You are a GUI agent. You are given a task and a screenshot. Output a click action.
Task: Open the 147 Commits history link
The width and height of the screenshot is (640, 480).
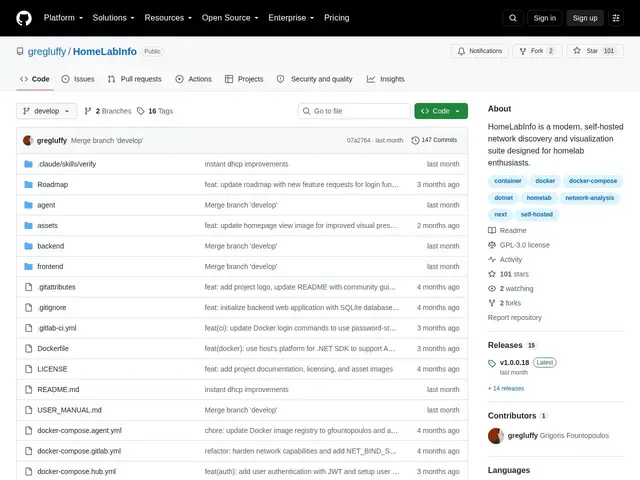[x=434, y=140]
